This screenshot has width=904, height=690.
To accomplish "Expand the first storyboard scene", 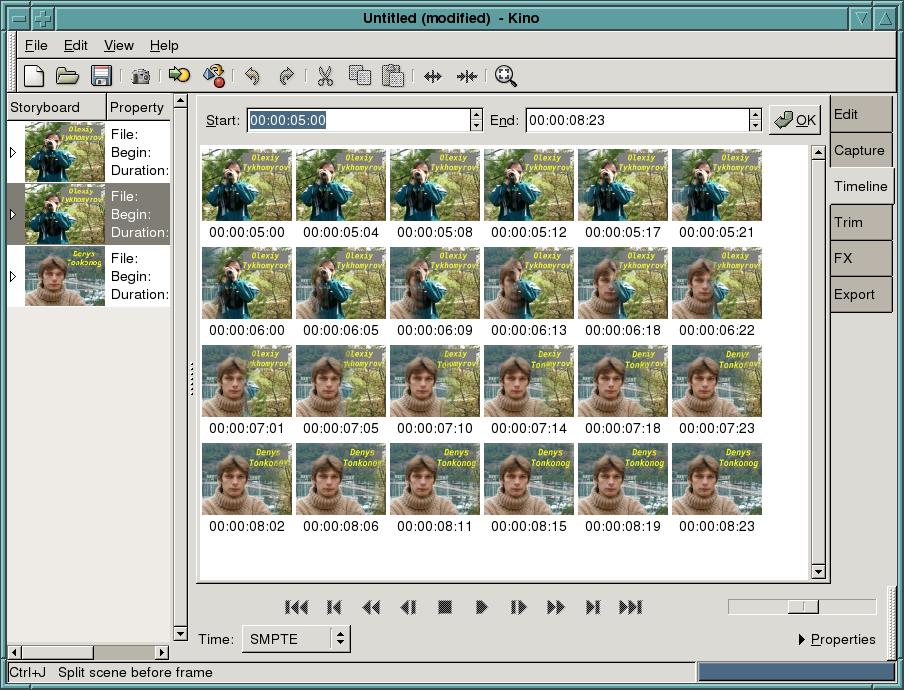I will (13, 152).
